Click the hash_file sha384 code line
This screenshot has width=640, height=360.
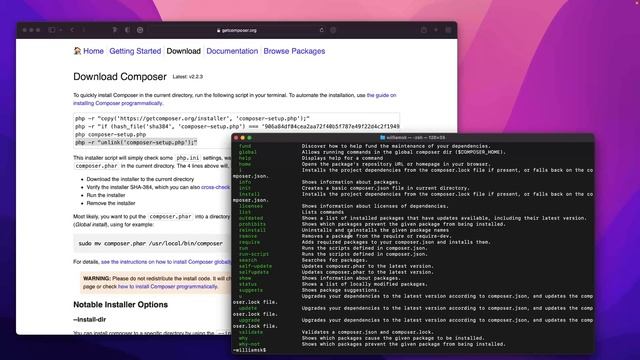[x=237, y=127]
